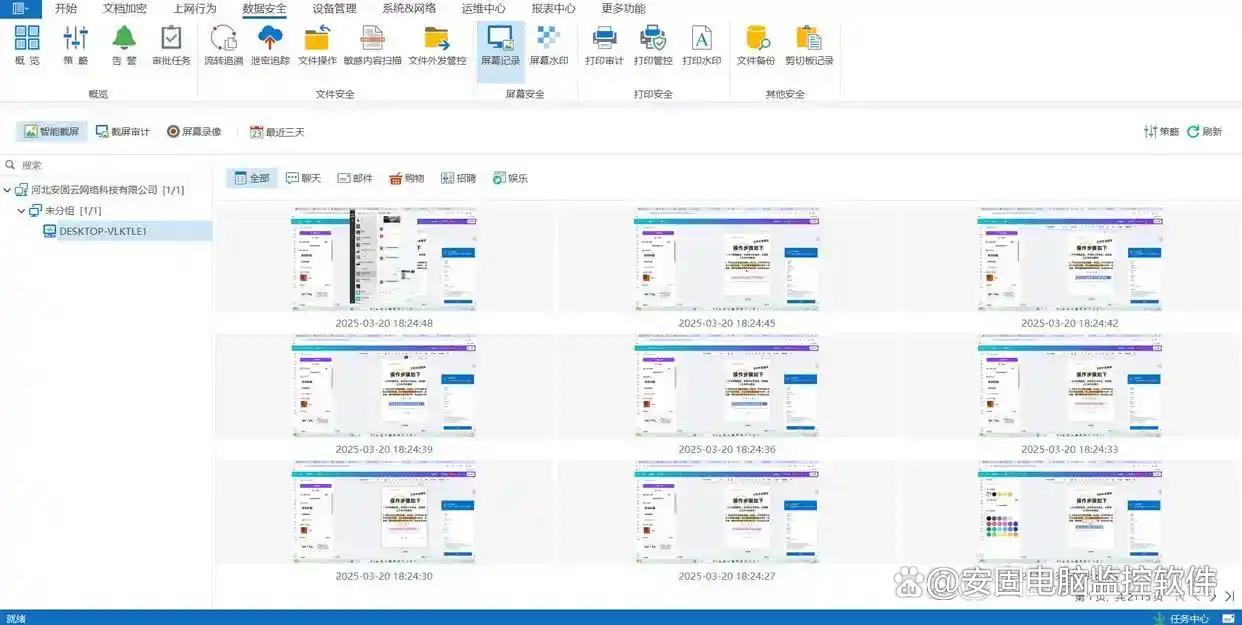Viewport: 1242px width, 625px height.
Task: Click the 2025-03-20 18:24:48 timestamp text
Action: (x=384, y=323)
